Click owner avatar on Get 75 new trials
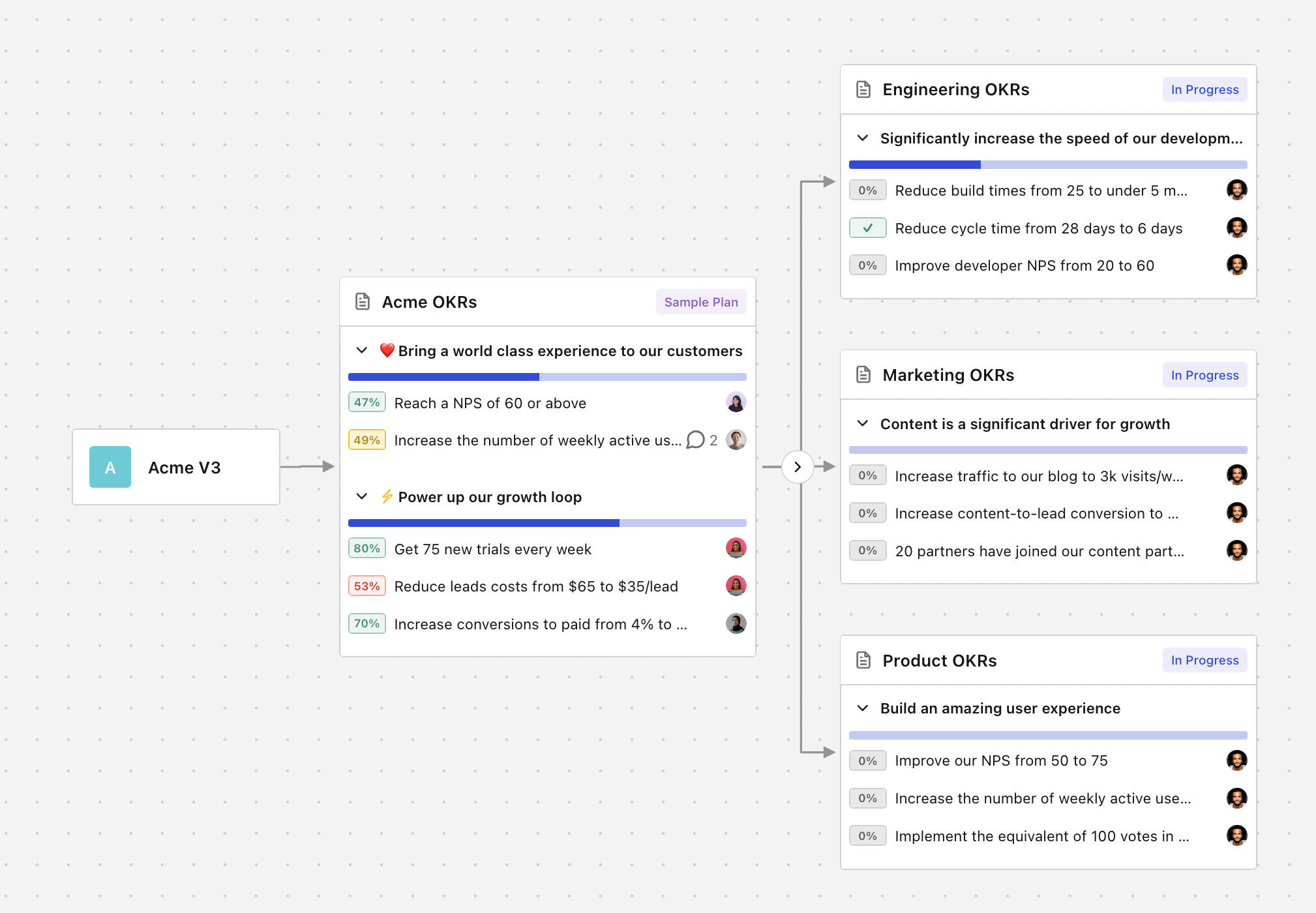Screen dimensions: 1316x913 (736, 548)
